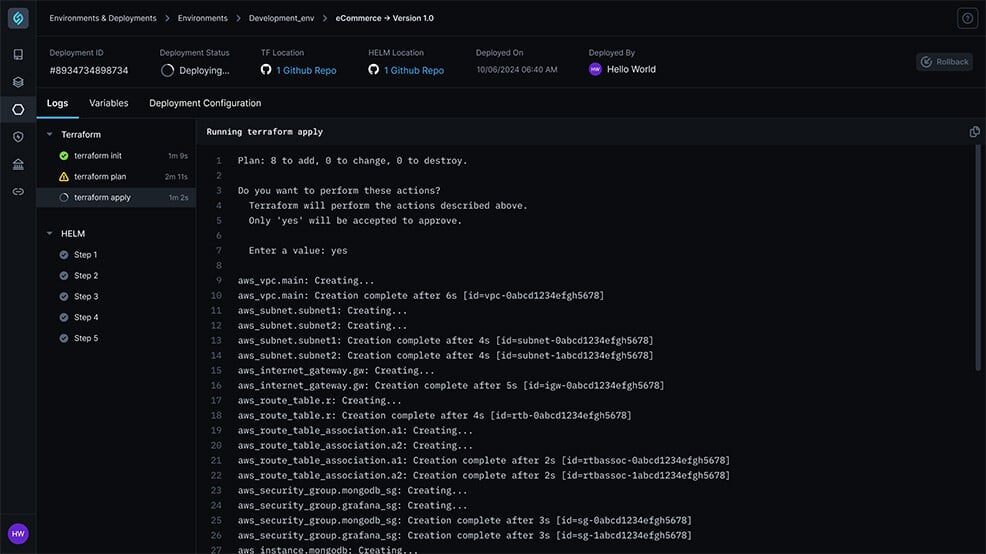Click log line 'Plan: 8 to add'
This screenshot has width=986, height=554.
pyautogui.click(x=352, y=161)
